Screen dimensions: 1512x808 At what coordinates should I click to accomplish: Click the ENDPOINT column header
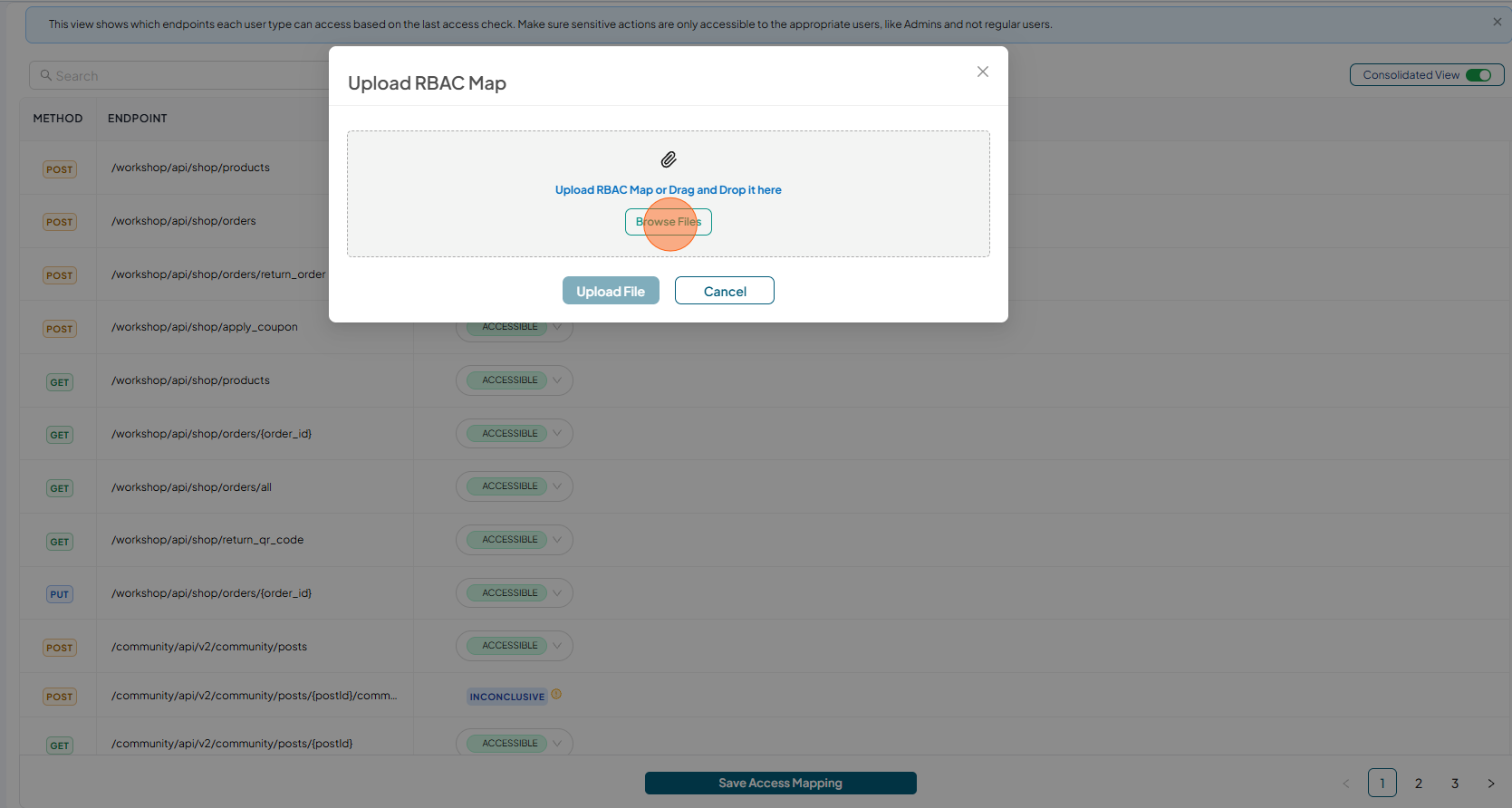(x=138, y=119)
